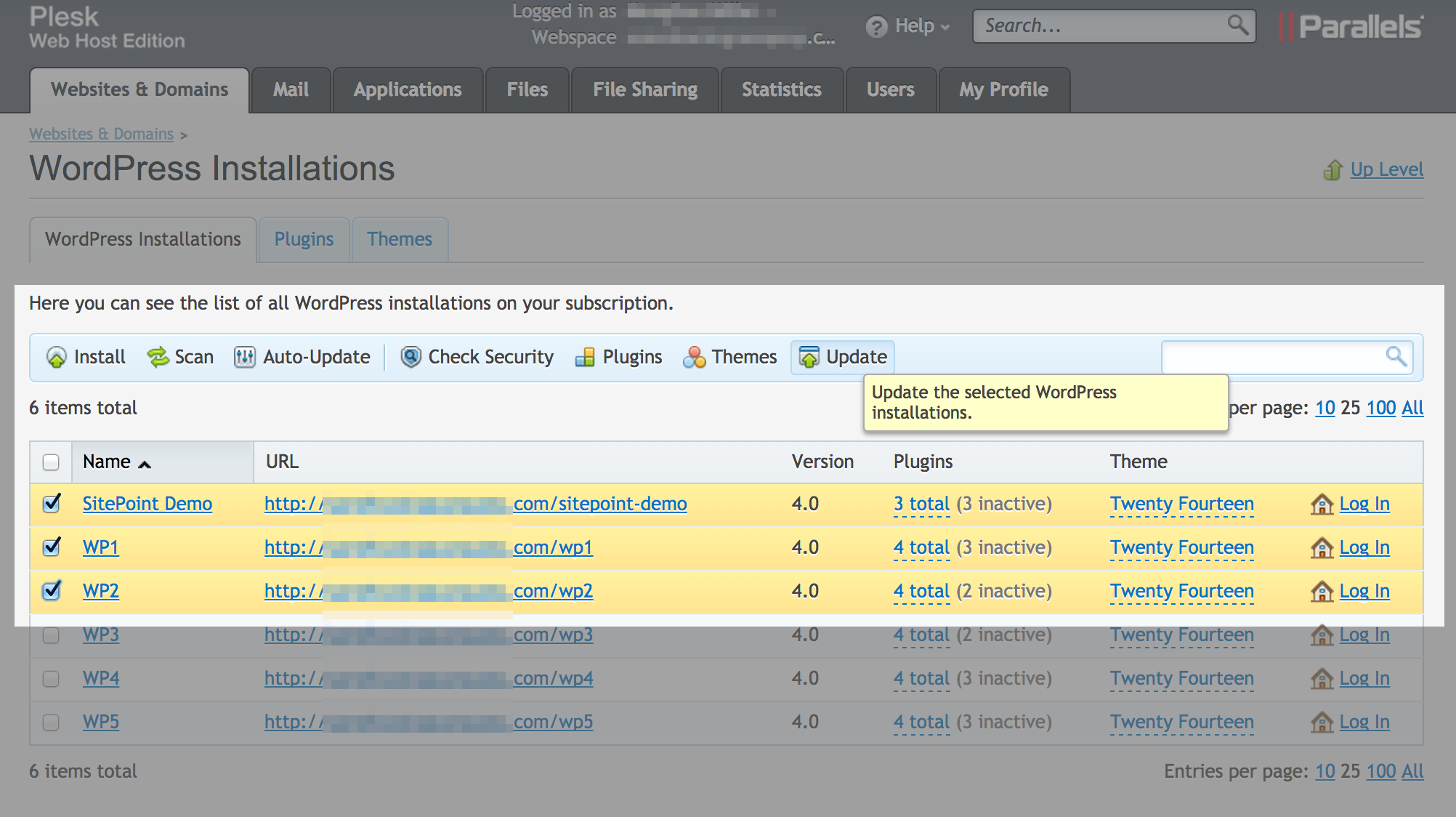Click Log In for WP4
Image resolution: width=1456 pixels, height=817 pixels.
(1364, 678)
